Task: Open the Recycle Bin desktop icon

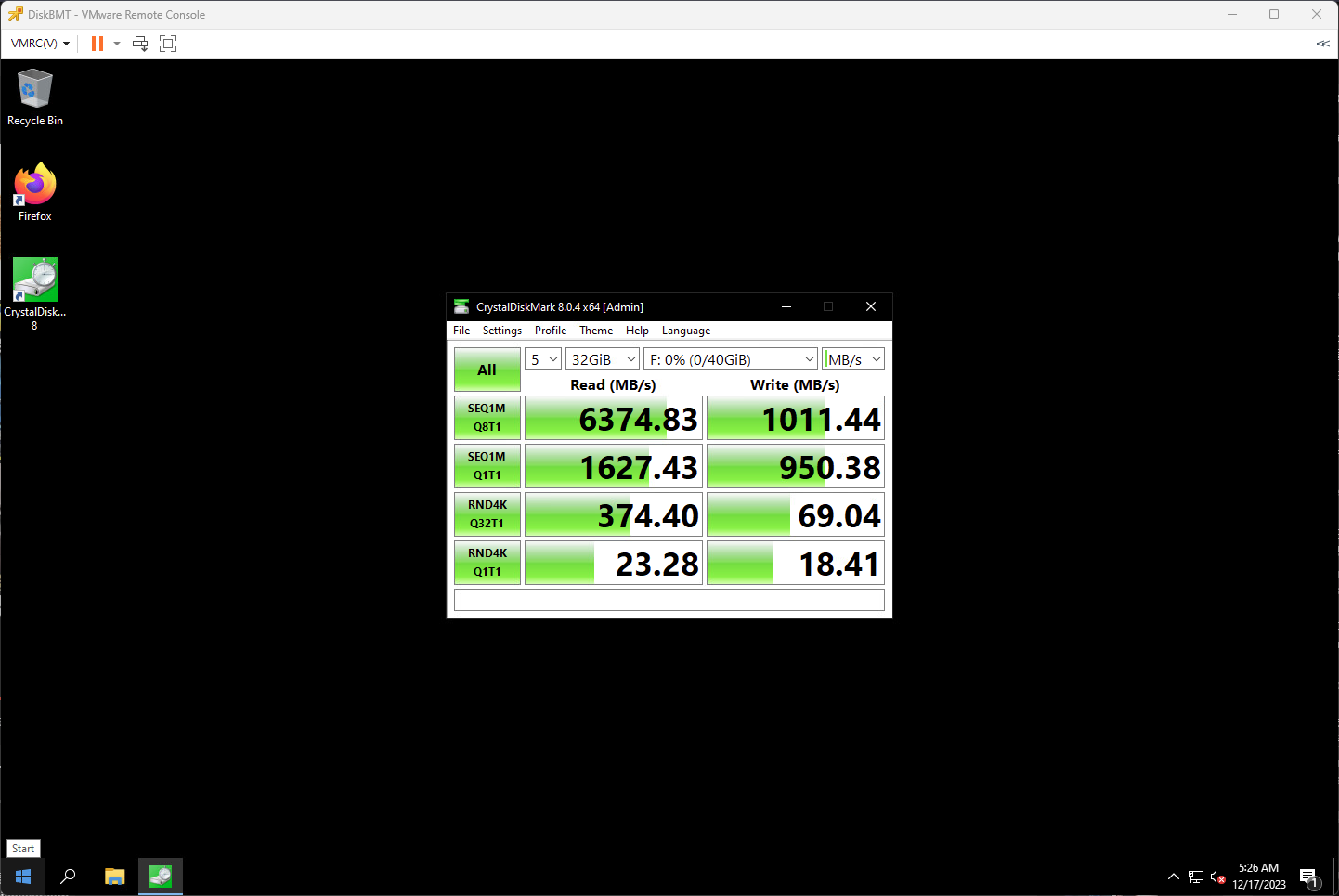Action: point(35,97)
